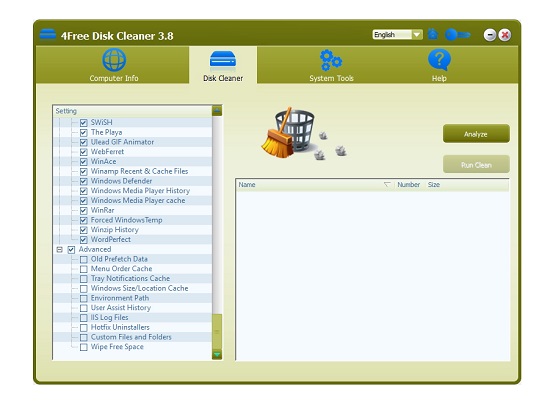Click the Analyze button

476,134
